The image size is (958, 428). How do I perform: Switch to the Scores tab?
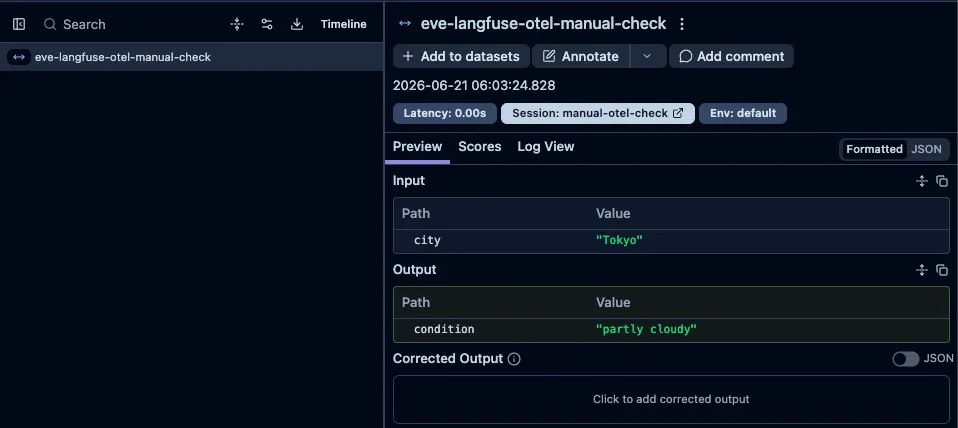coord(480,147)
